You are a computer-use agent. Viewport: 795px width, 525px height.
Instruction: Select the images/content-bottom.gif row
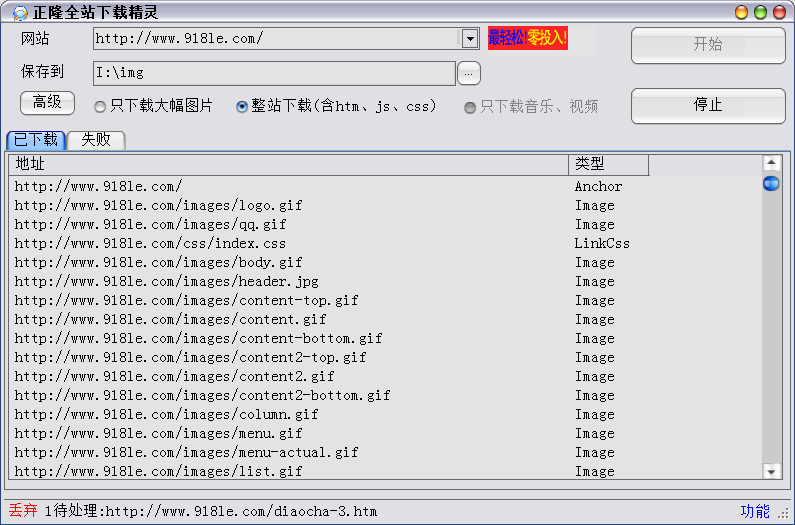[385, 338]
